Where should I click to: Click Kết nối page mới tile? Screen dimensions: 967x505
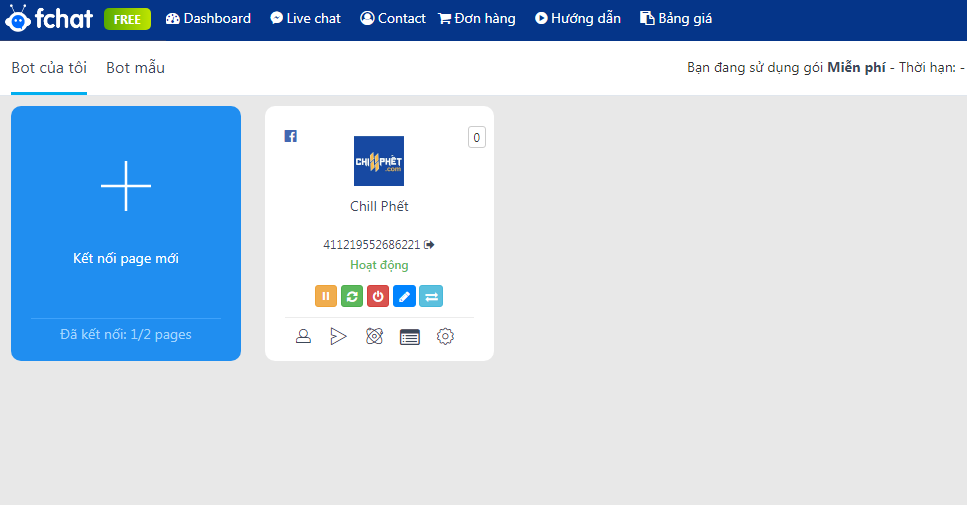126,233
